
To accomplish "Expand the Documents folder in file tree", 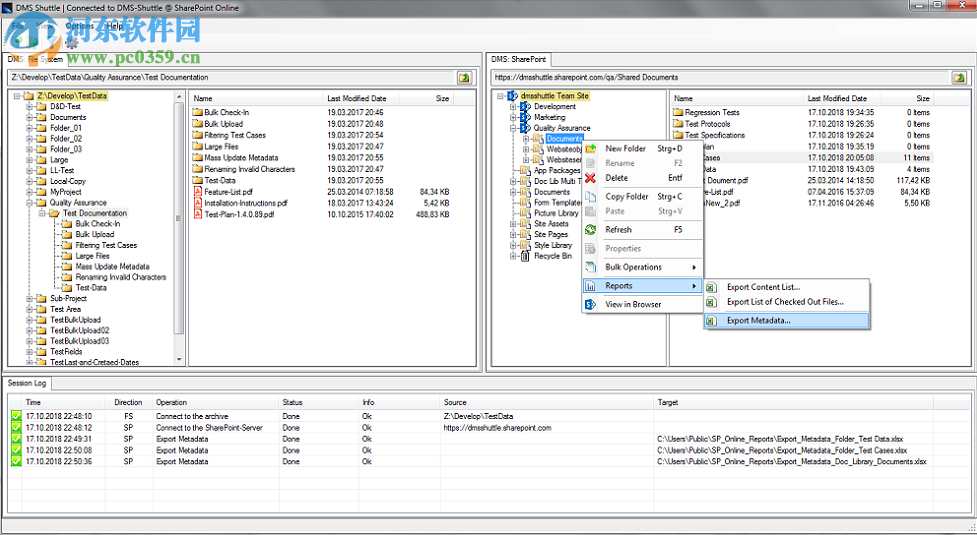I will coord(29,117).
